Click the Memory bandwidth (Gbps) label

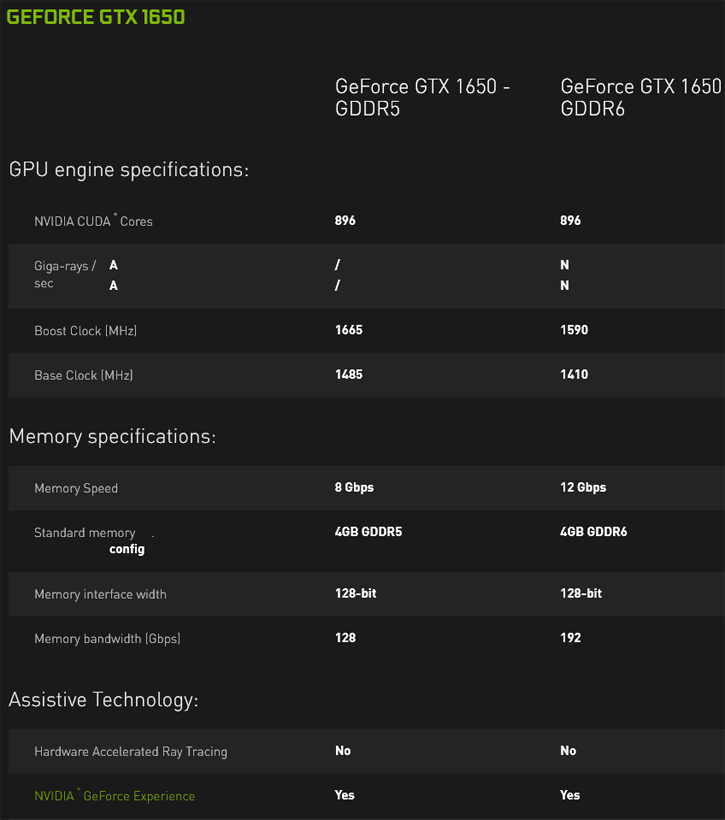[x=107, y=639]
